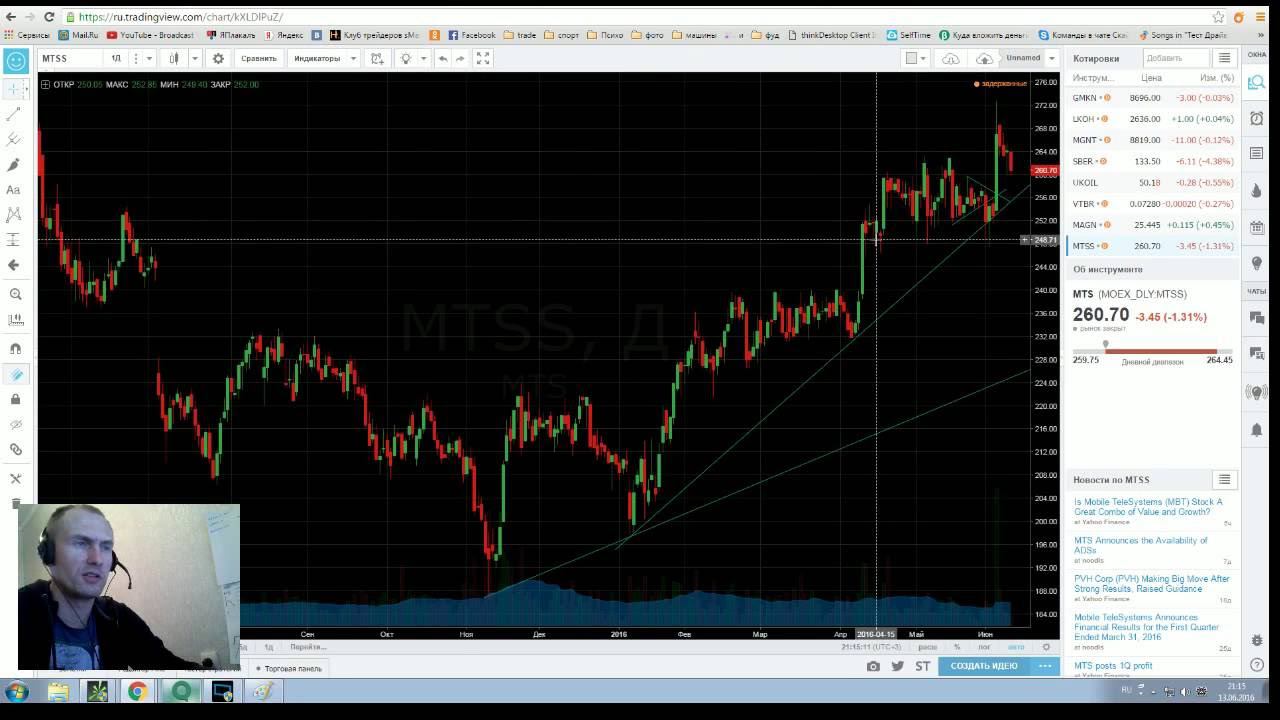
Task: Expand Индикаторы dropdown arrow
Action: click(353, 58)
